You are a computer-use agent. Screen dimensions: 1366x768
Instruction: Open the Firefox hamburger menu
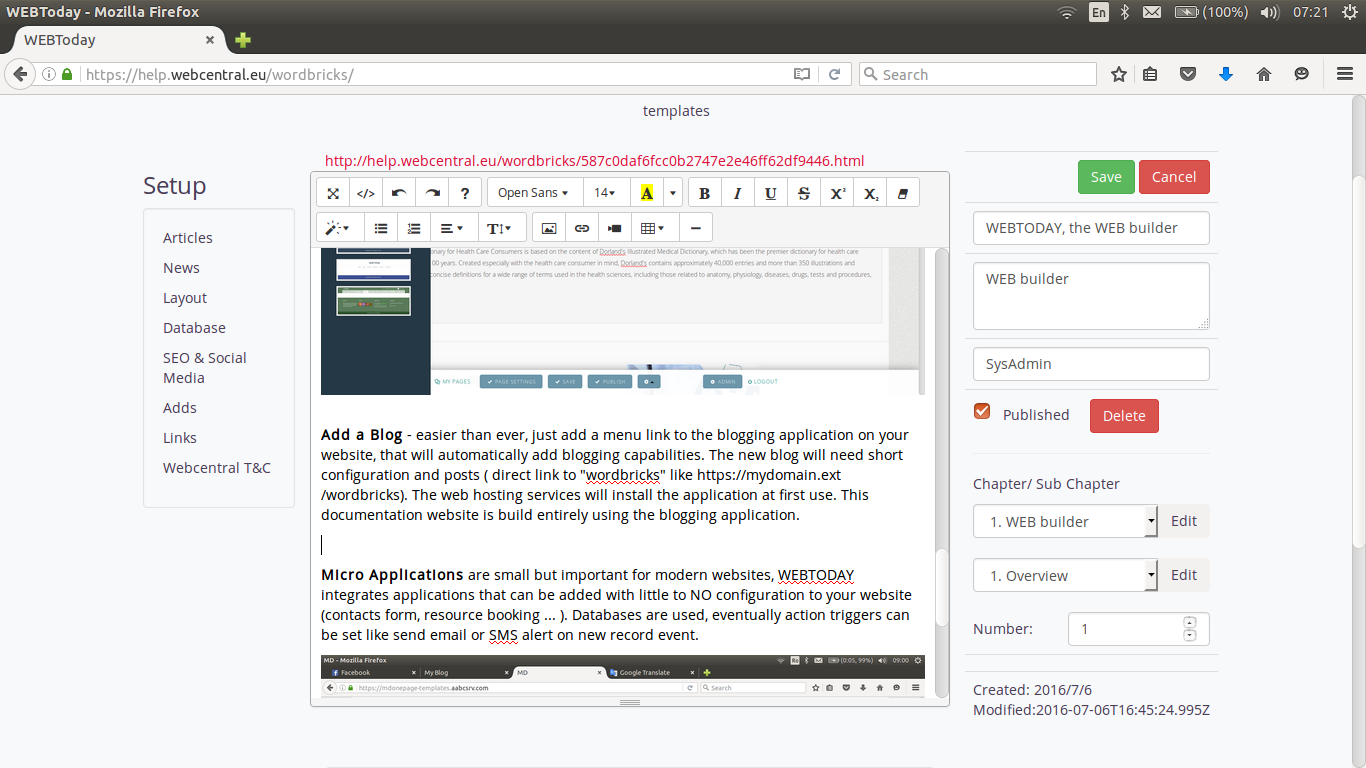coord(1345,74)
